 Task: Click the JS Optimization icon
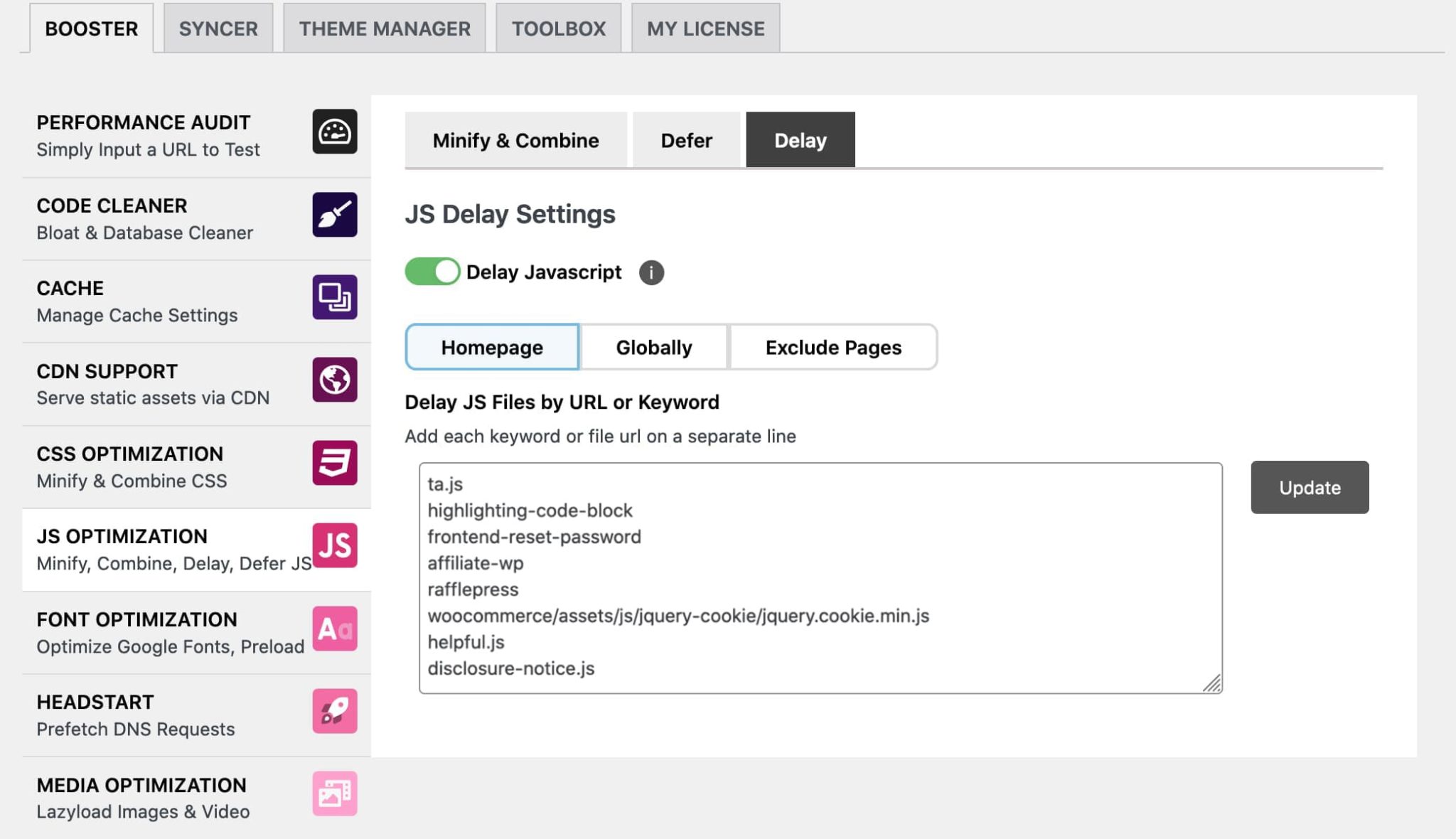tap(334, 546)
